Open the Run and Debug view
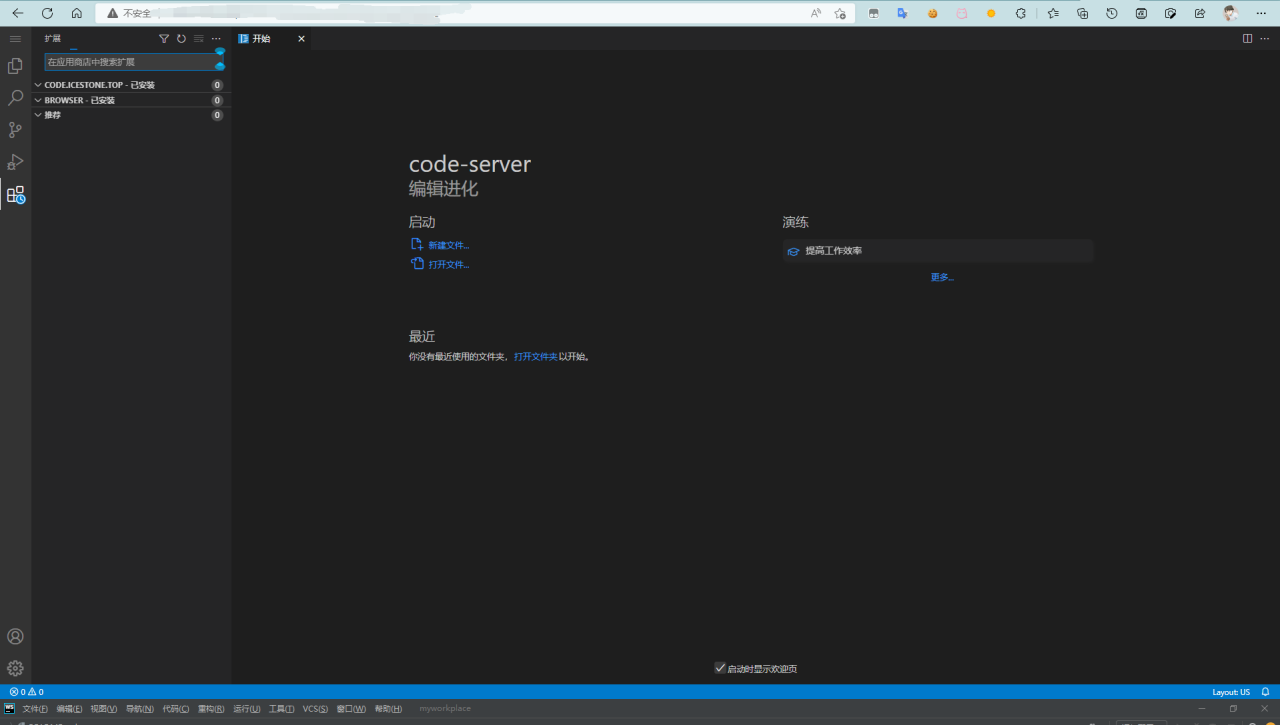 pos(15,162)
